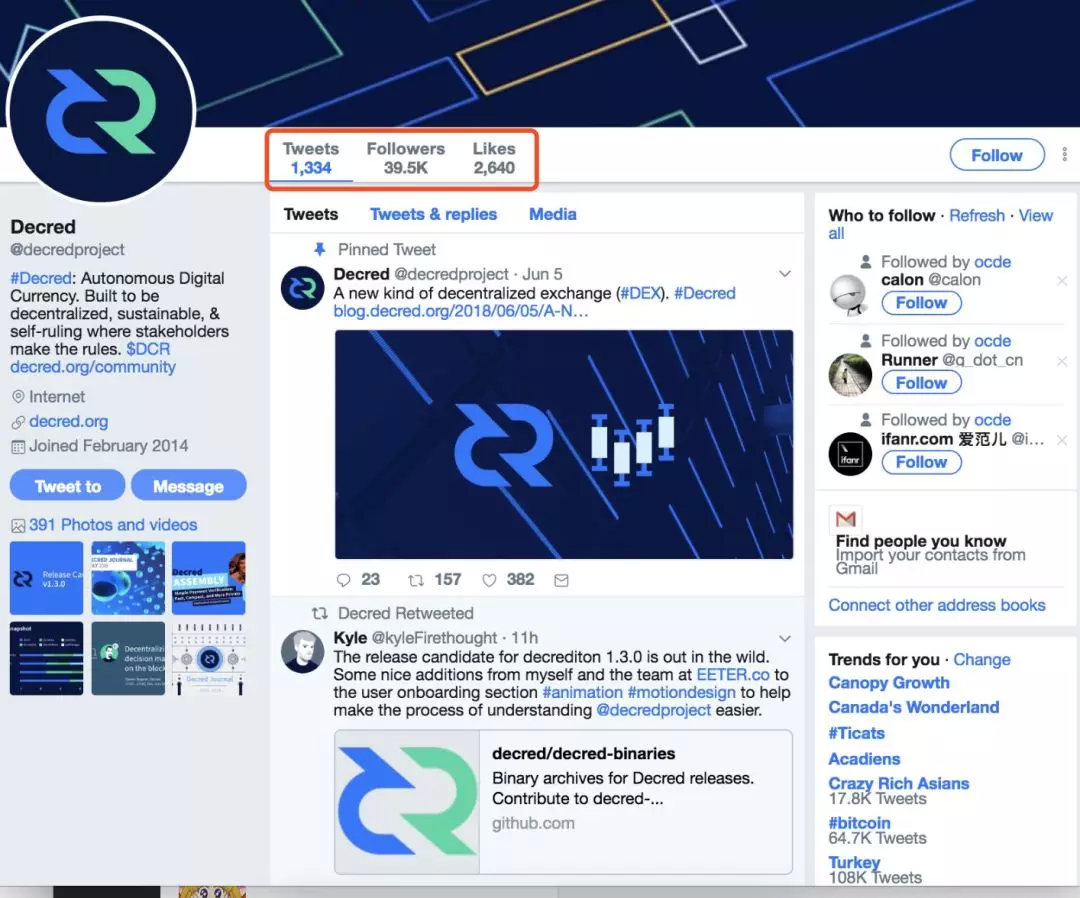The image size is (1080, 898).
Task: Reply to the pinned DEX tweet
Action: click(344, 581)
